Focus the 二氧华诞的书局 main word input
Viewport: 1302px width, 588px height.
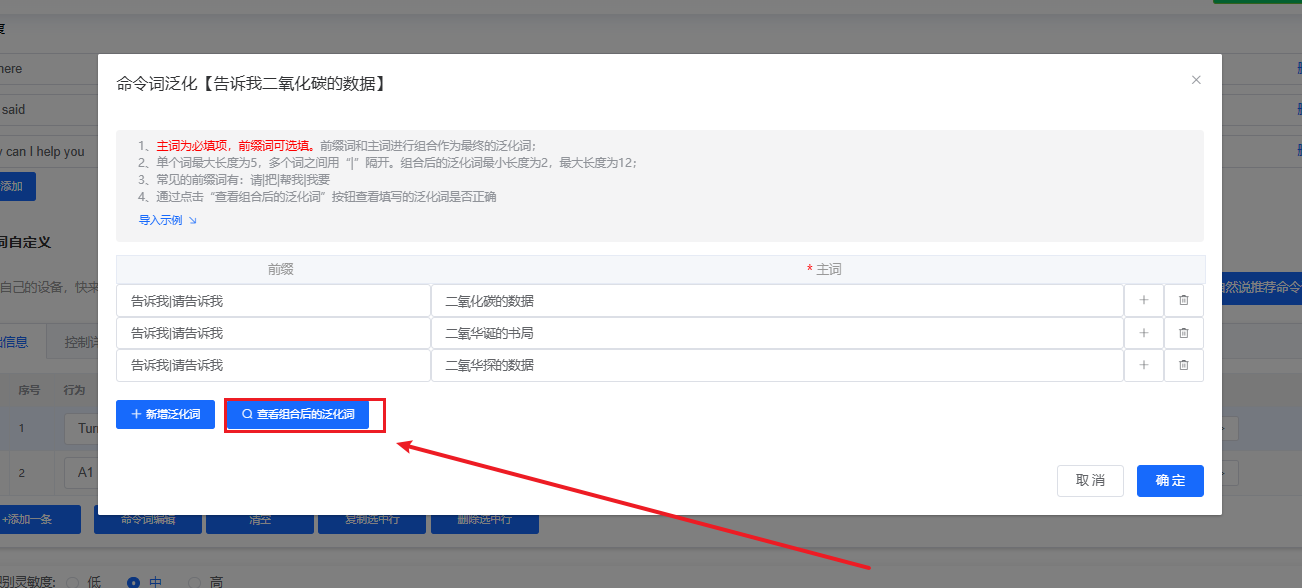point(777,333)
